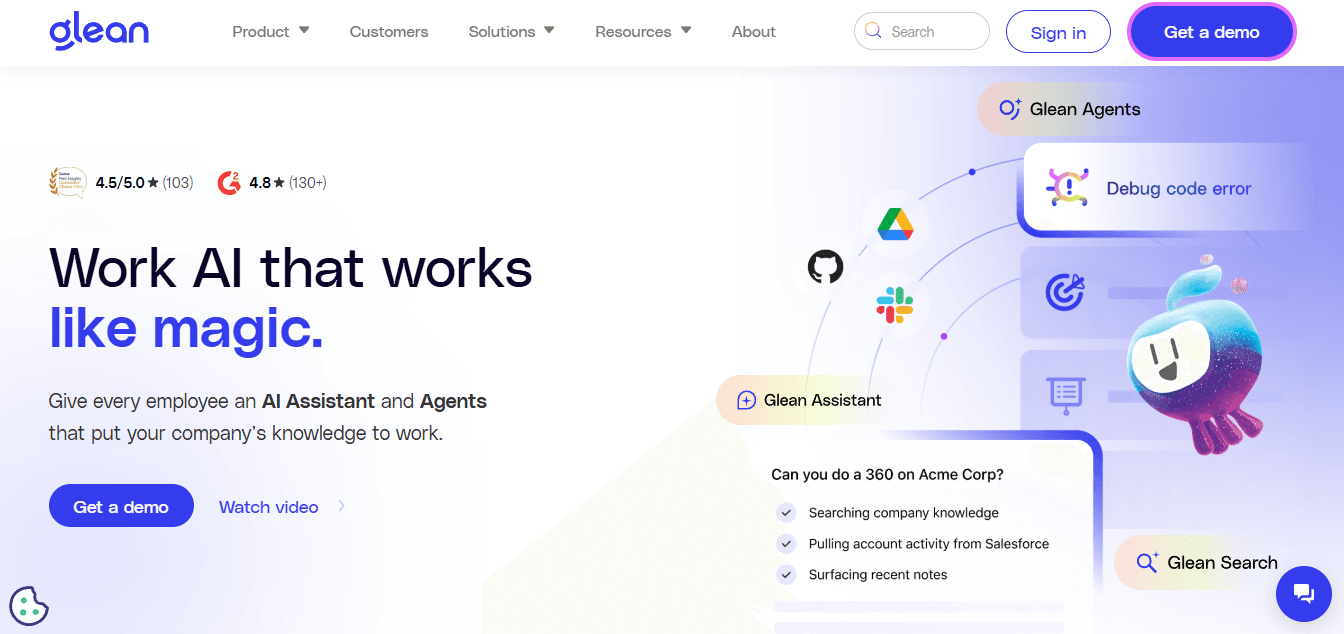The height and width of the screenshot is (634, 1344).
Task: Click the header Get a demo button
Action: tap(1211, 32)
